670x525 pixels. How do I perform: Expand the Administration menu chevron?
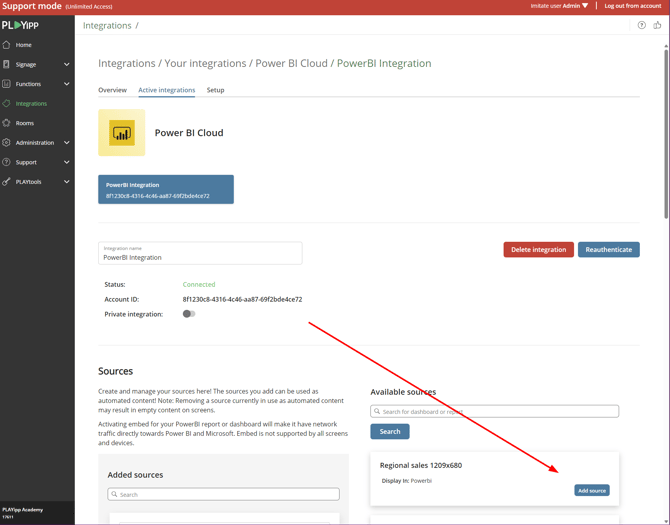click(67, 143)
